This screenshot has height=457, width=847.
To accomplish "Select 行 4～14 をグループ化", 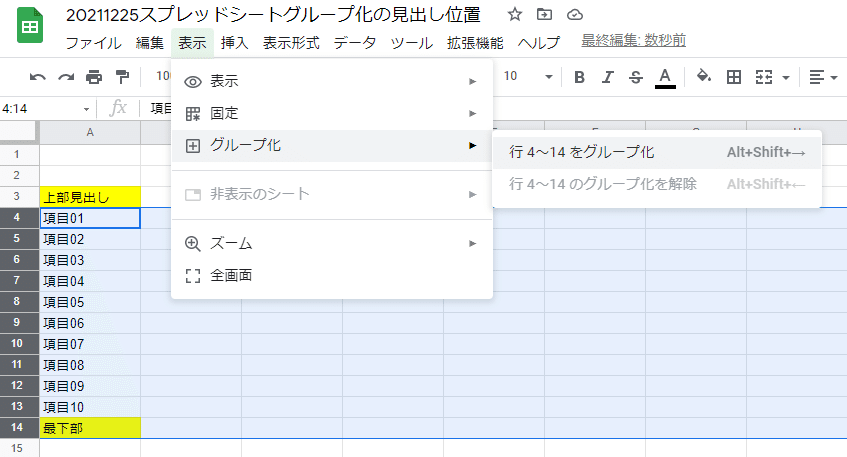I will [657, 152].
